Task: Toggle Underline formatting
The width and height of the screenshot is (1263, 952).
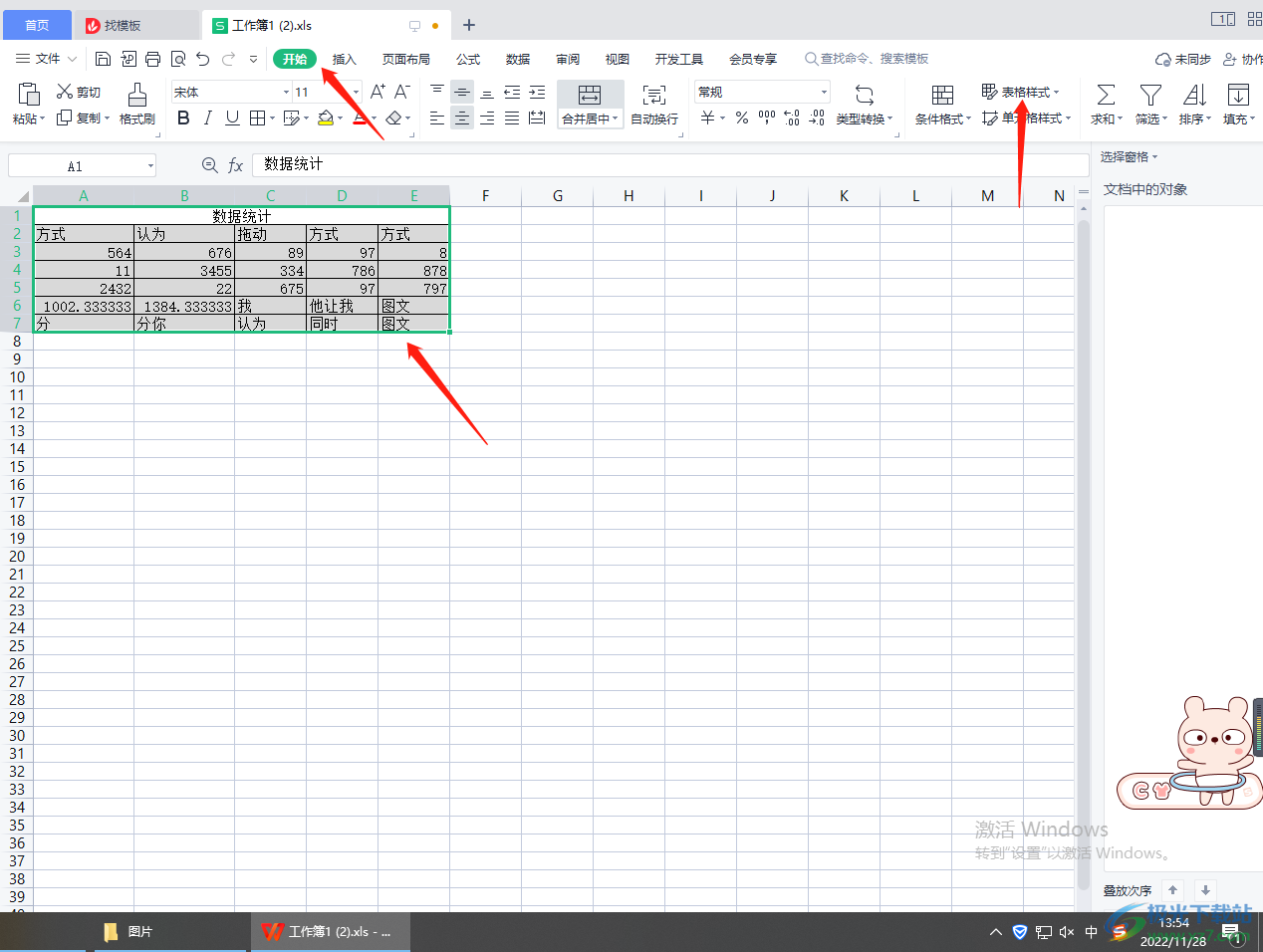Action: tap(232, 118)
